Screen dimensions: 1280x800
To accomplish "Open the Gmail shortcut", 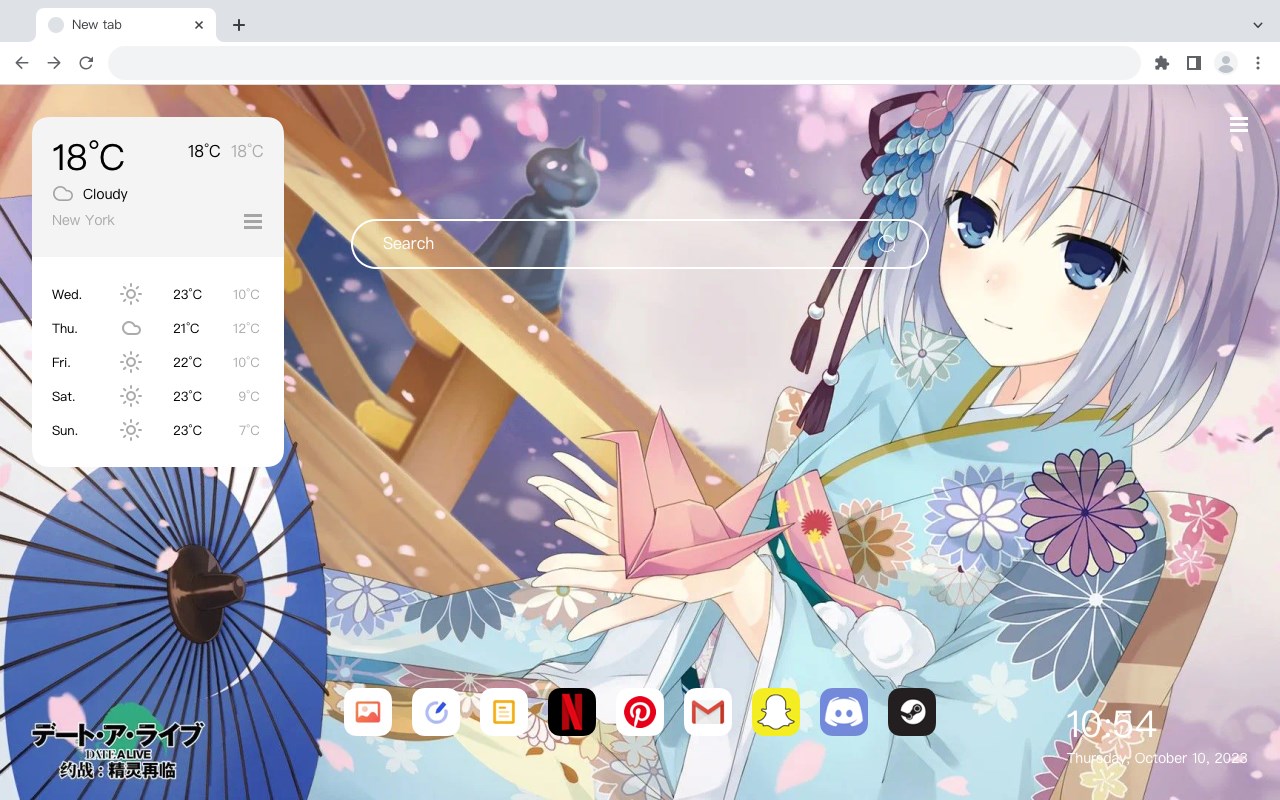I will tap(708, 712).
